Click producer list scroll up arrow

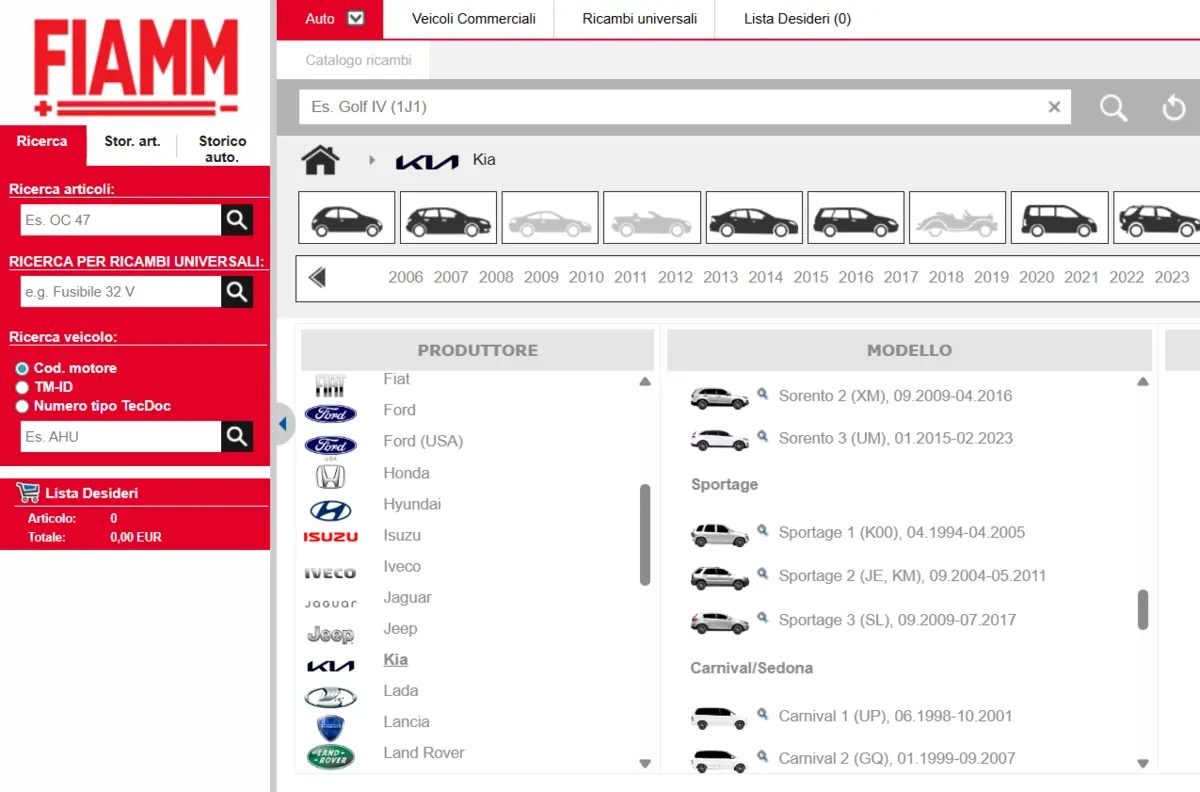[645, 382]
